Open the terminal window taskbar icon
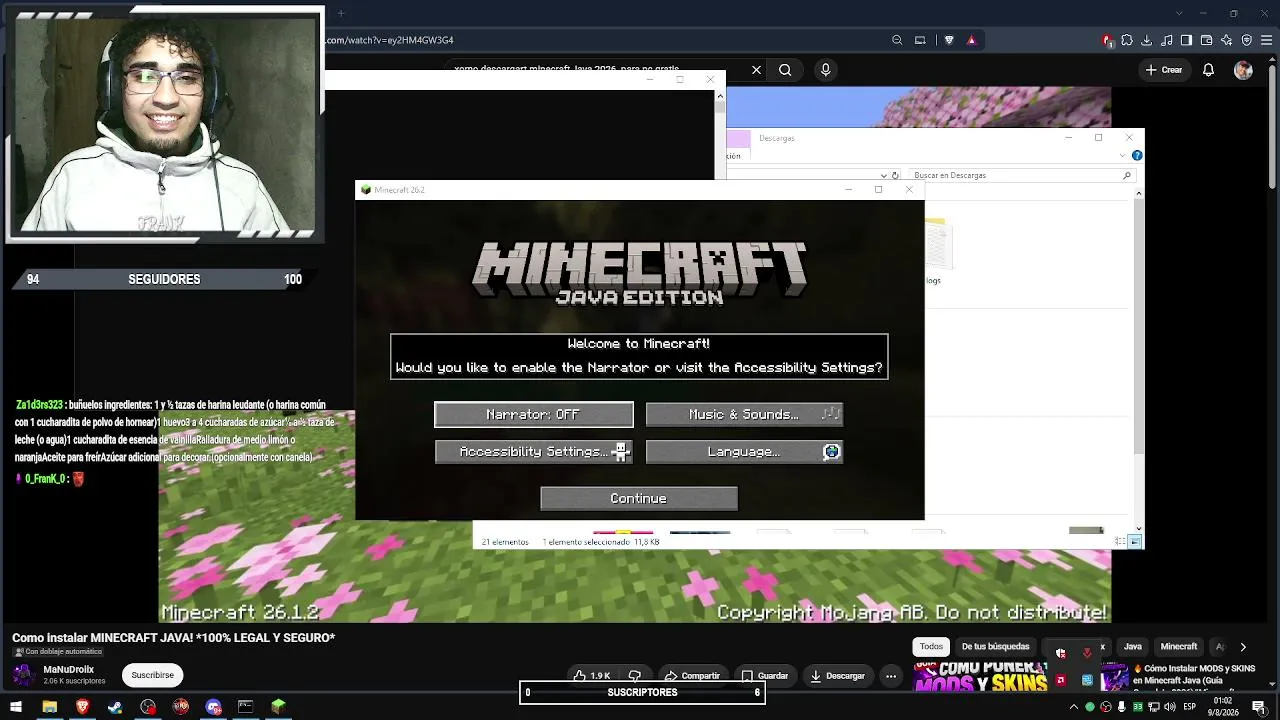This screenshot has height=720, width=1280. click(245, 707)
